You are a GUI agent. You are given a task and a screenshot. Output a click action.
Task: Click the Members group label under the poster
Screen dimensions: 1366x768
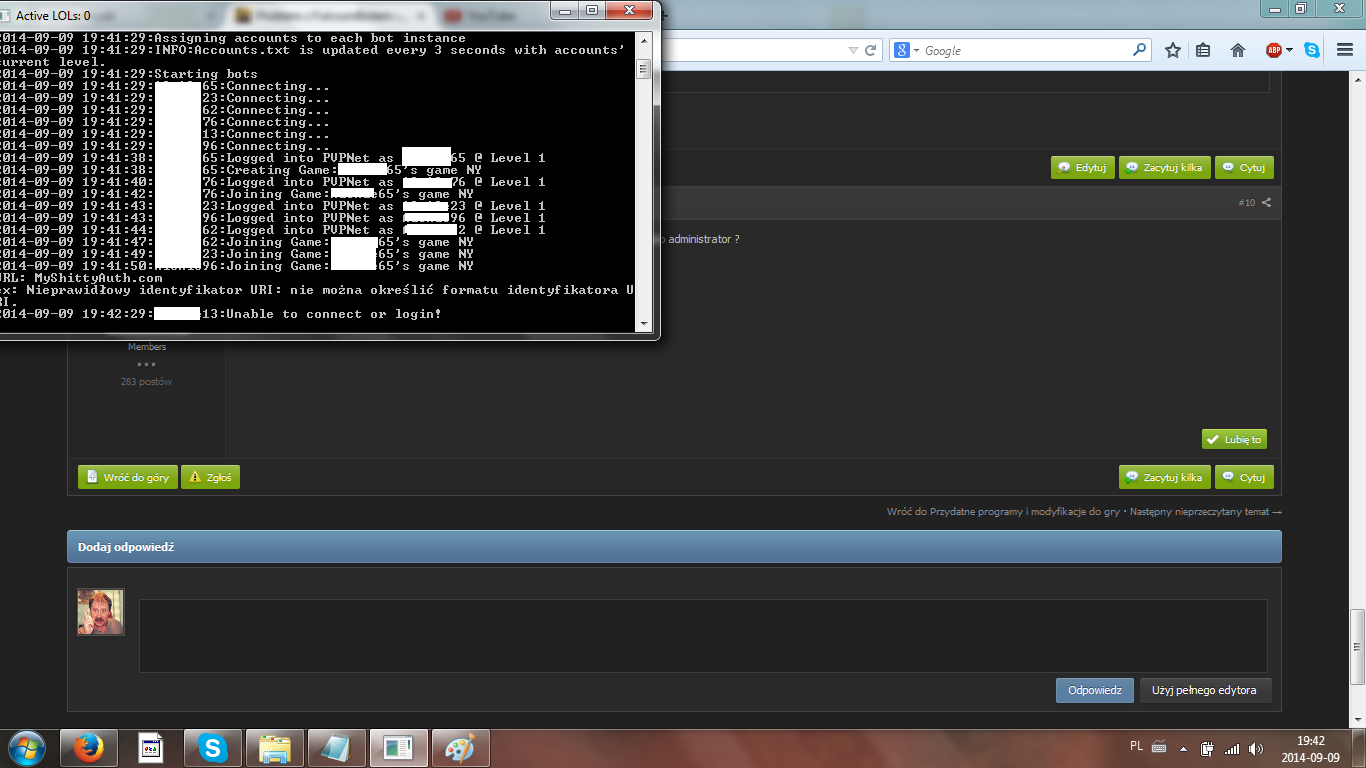pos(147,347)
